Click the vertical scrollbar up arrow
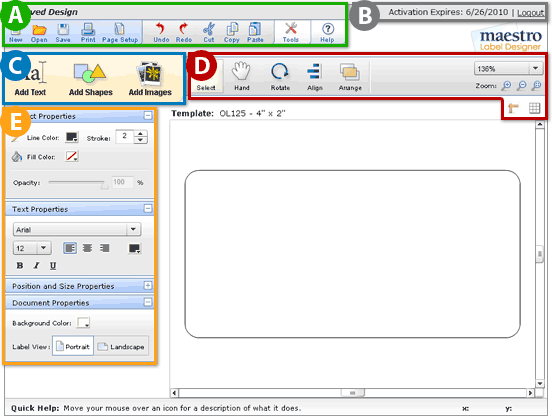The image size is (552, 416). (x=540, y=124)
